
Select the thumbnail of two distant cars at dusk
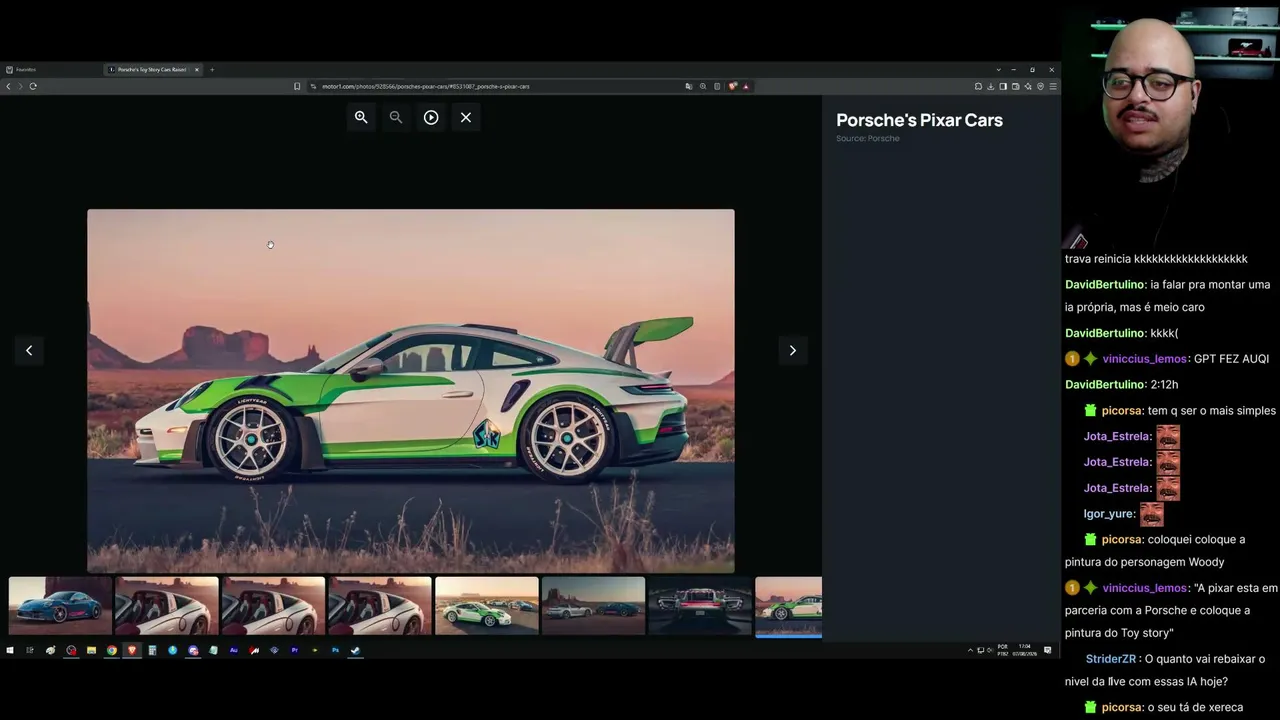(594, 606)
